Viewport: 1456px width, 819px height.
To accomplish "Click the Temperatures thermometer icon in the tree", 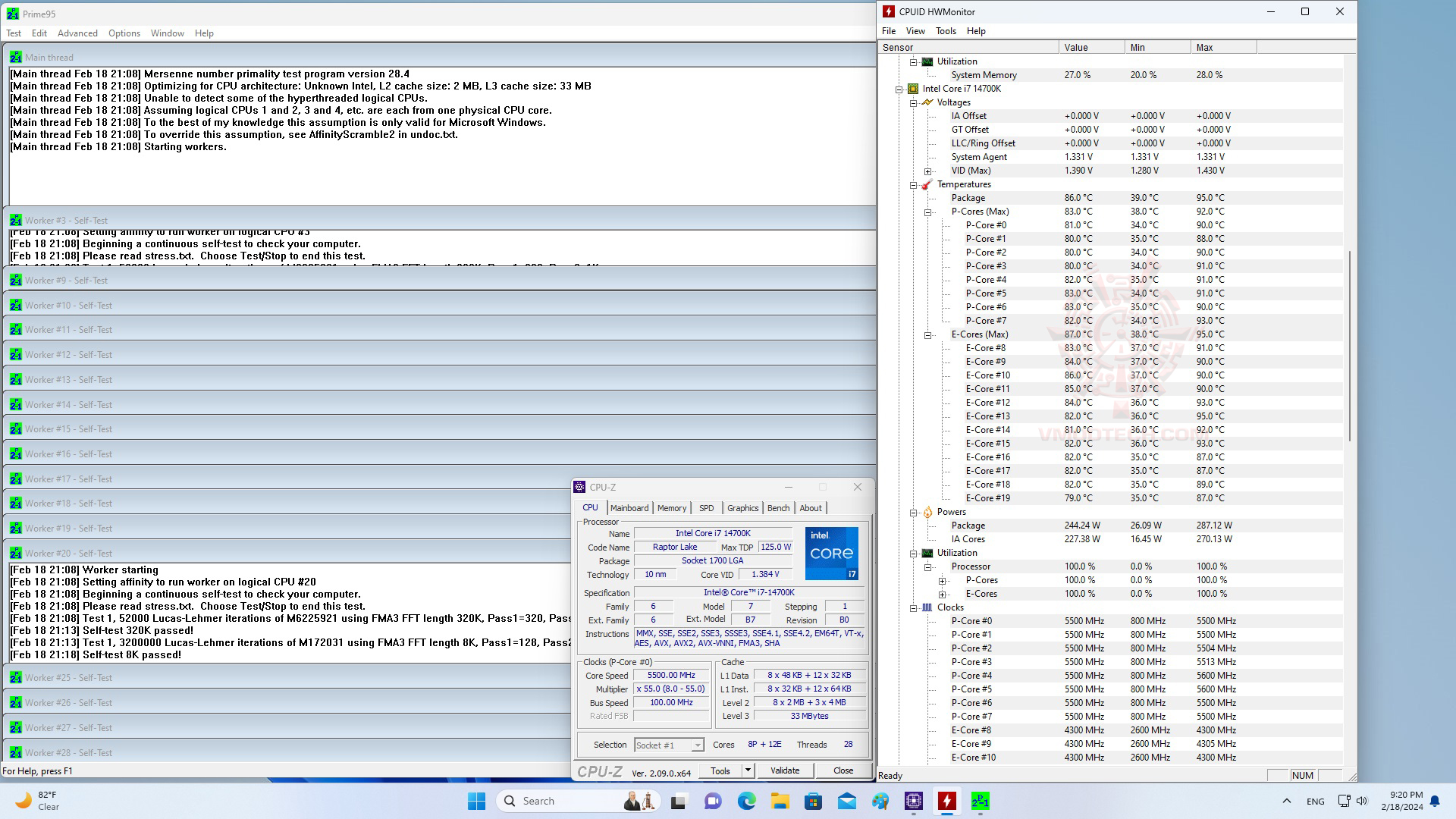I will 927,185.
